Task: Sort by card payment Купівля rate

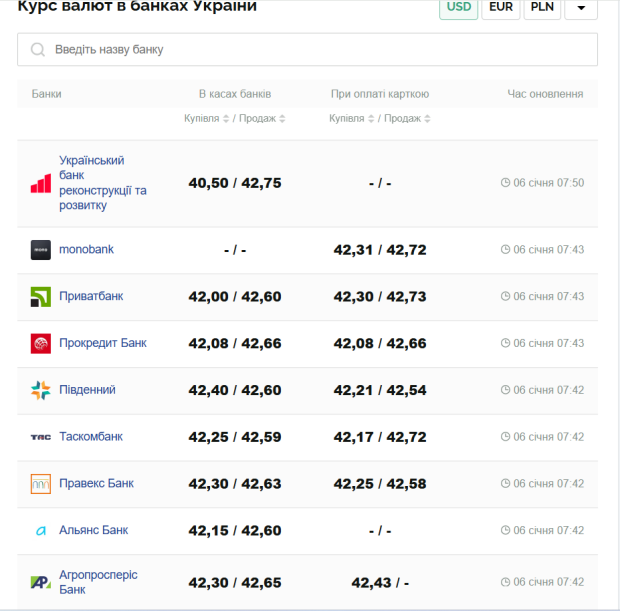Action: tap(352, 119)
